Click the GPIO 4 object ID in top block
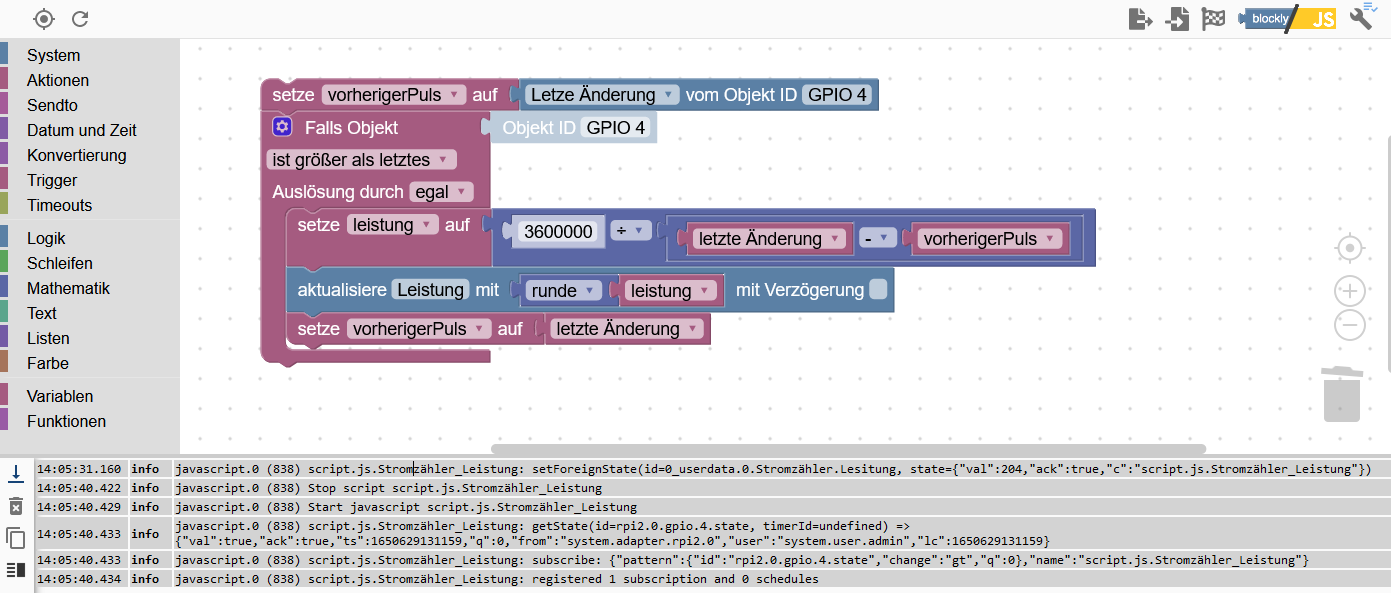 tap(838, 95)
